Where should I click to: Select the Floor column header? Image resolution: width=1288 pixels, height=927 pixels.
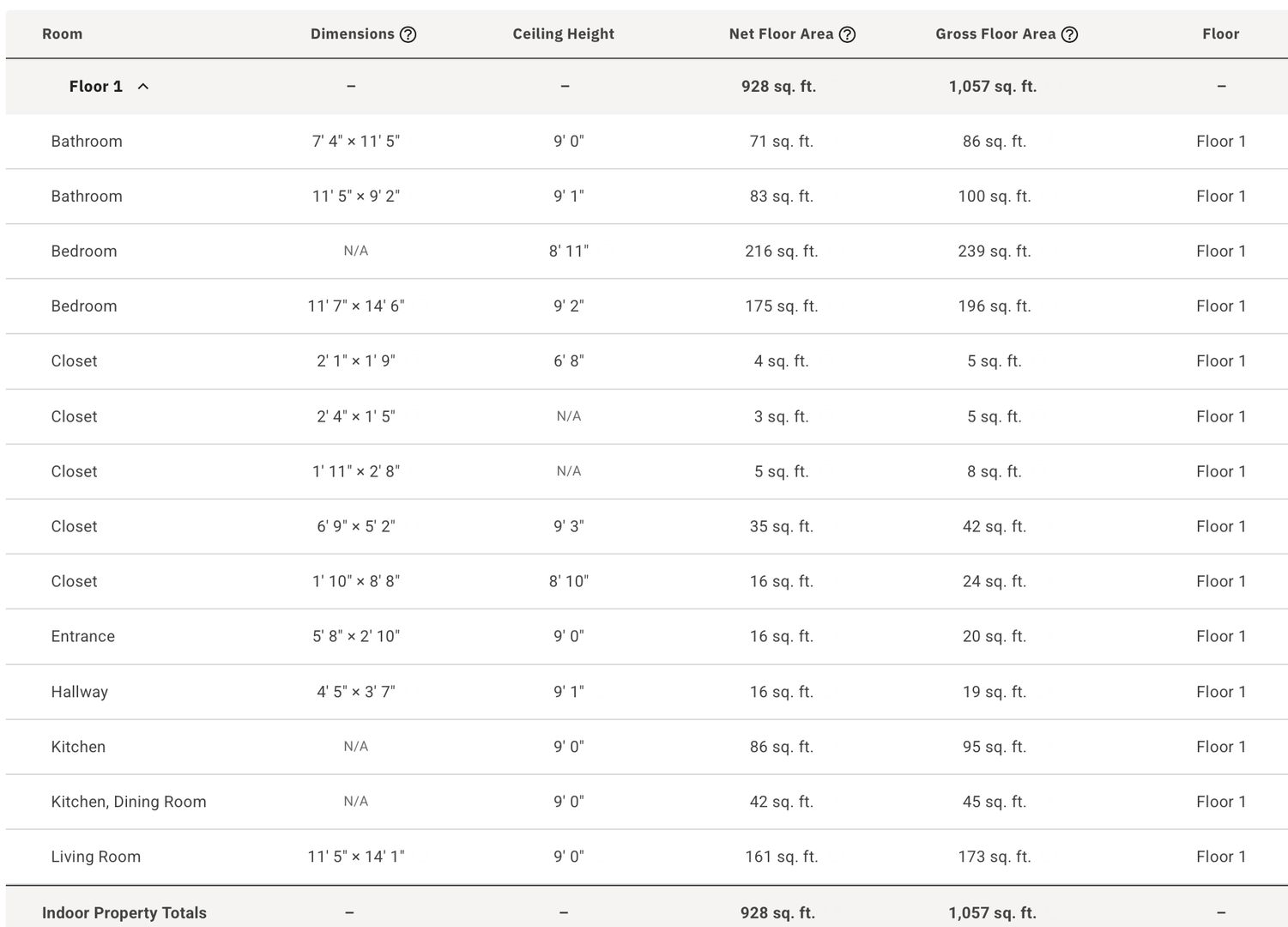click(x=1221, y=34)
